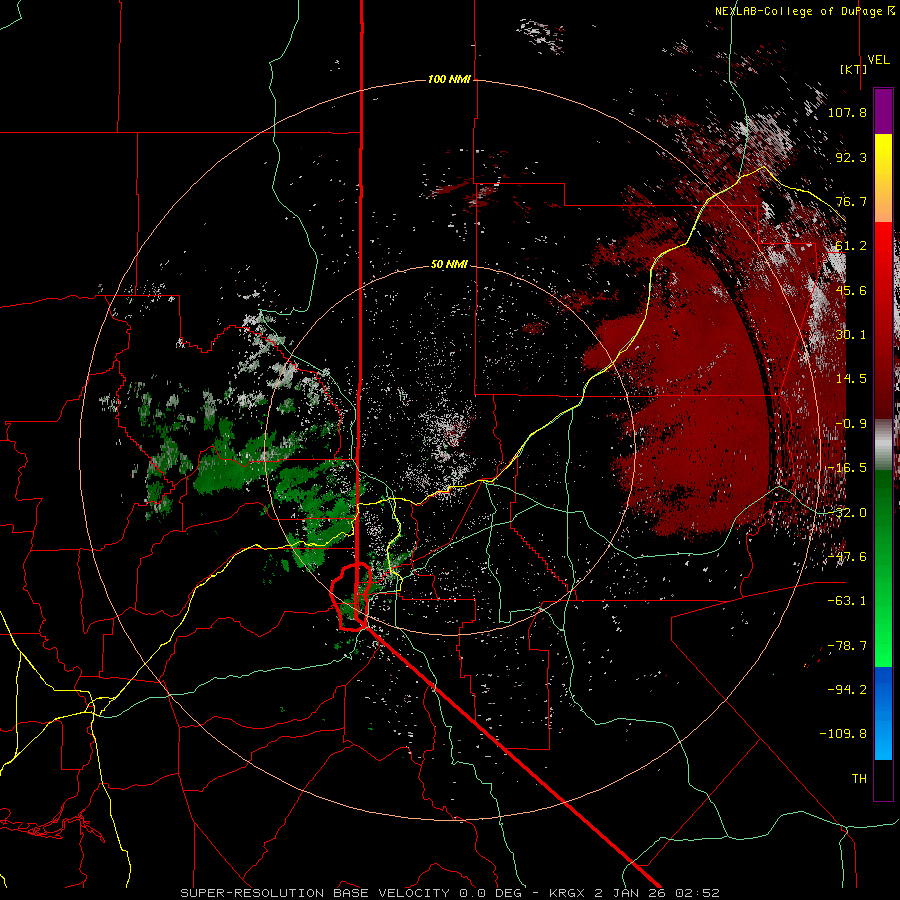
Task: Click the 61.2 velocity scale value
Action: pyautogui.click(x=851, y=246)
